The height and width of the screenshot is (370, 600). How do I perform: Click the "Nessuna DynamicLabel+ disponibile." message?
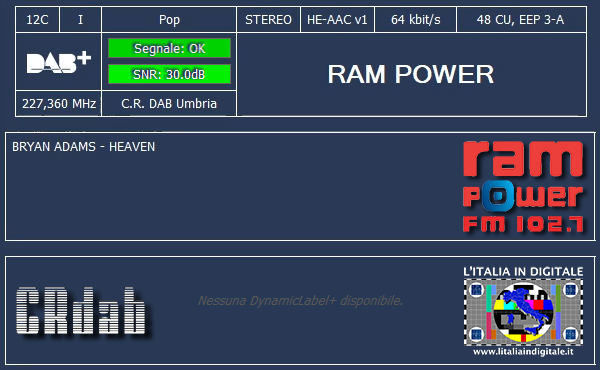300,301
